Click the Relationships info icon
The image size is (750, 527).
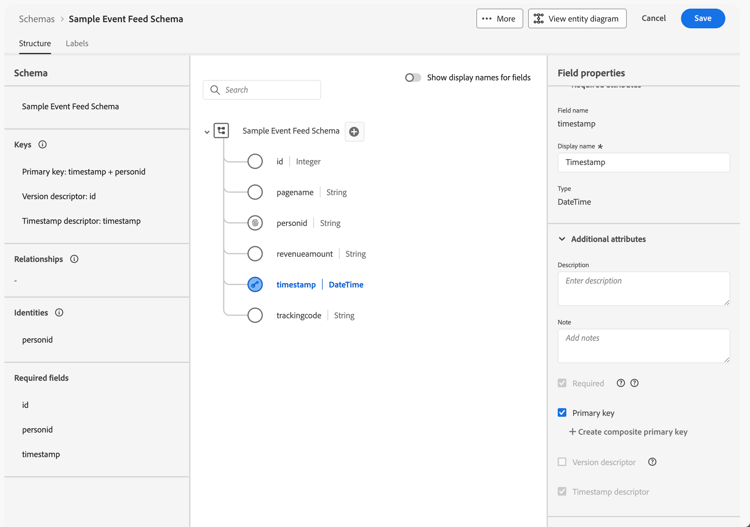click(x=74, y=259)
